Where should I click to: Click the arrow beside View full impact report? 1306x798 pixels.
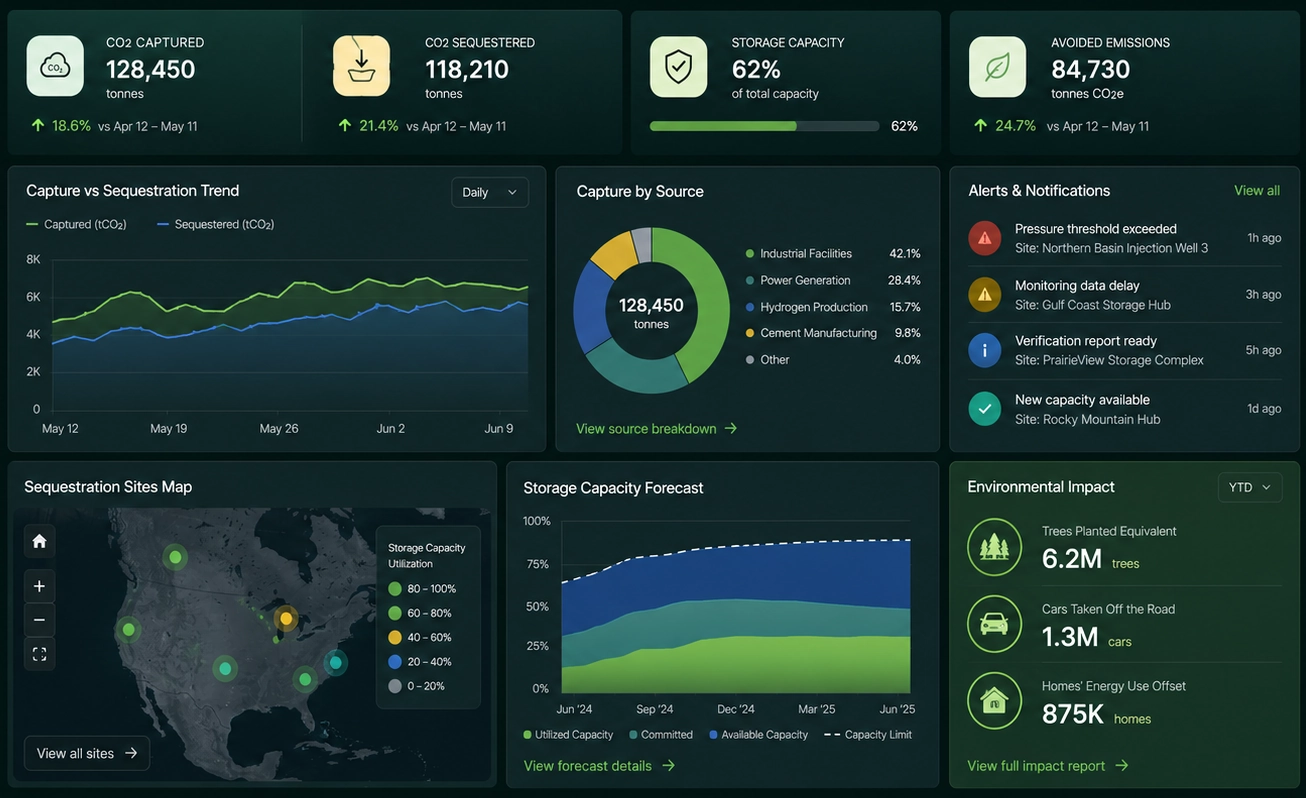pyautogui.click(x=1122, y=766)
